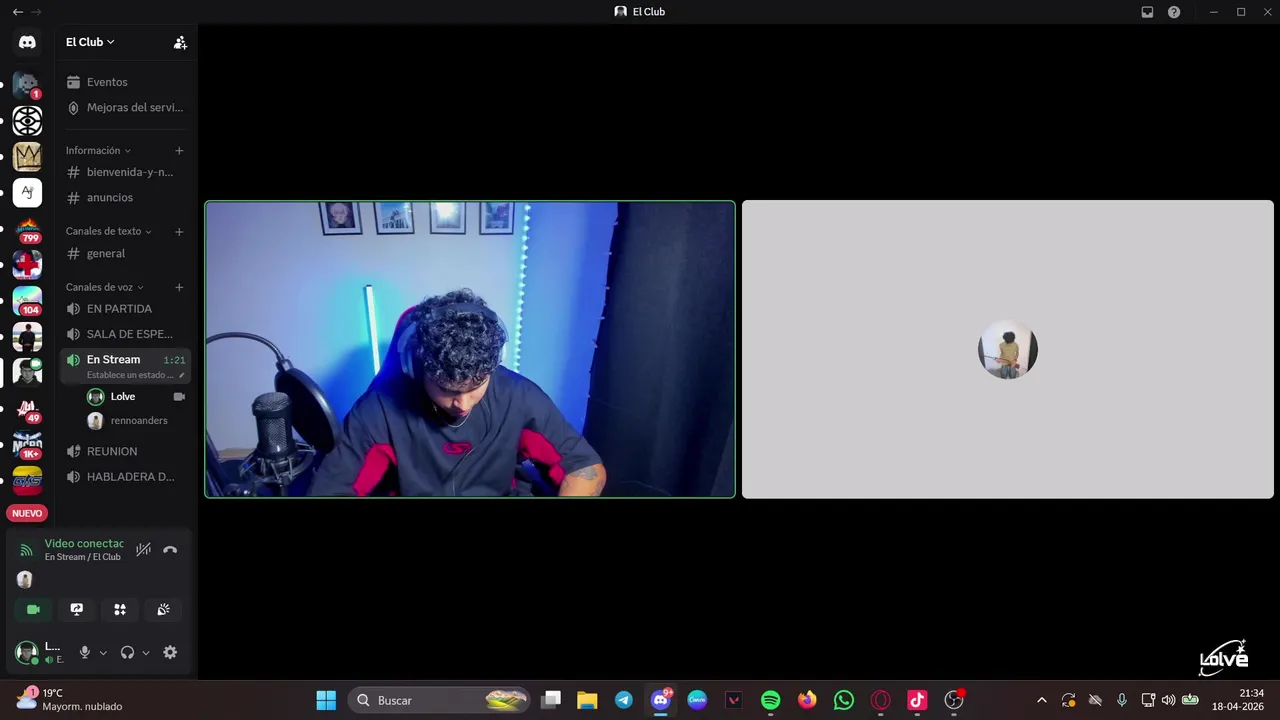Open the El Club server dropdown
The width and height of the screenshot is (1280, 720).
click(x=90, y=42)
